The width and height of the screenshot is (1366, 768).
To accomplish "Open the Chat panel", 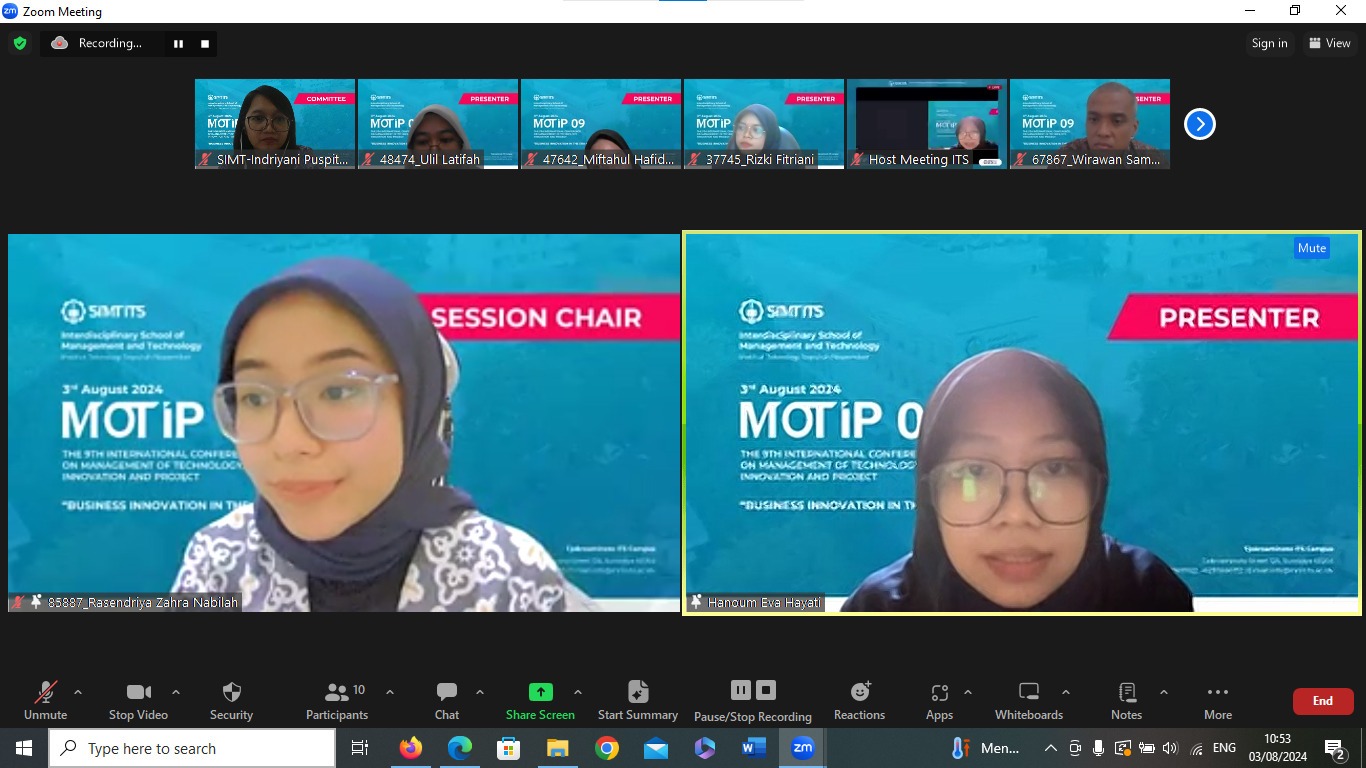I will click(x=447, y=700).
